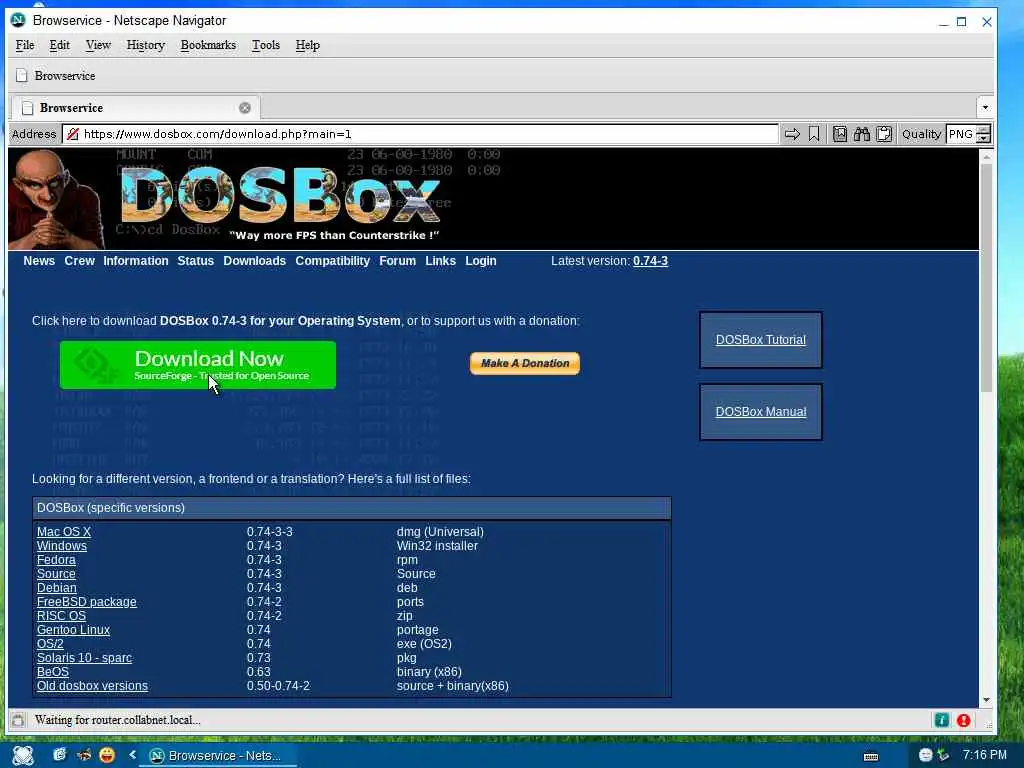Go to the Crew page link
The image size is (1024, 768).
(x=80, y=261)
